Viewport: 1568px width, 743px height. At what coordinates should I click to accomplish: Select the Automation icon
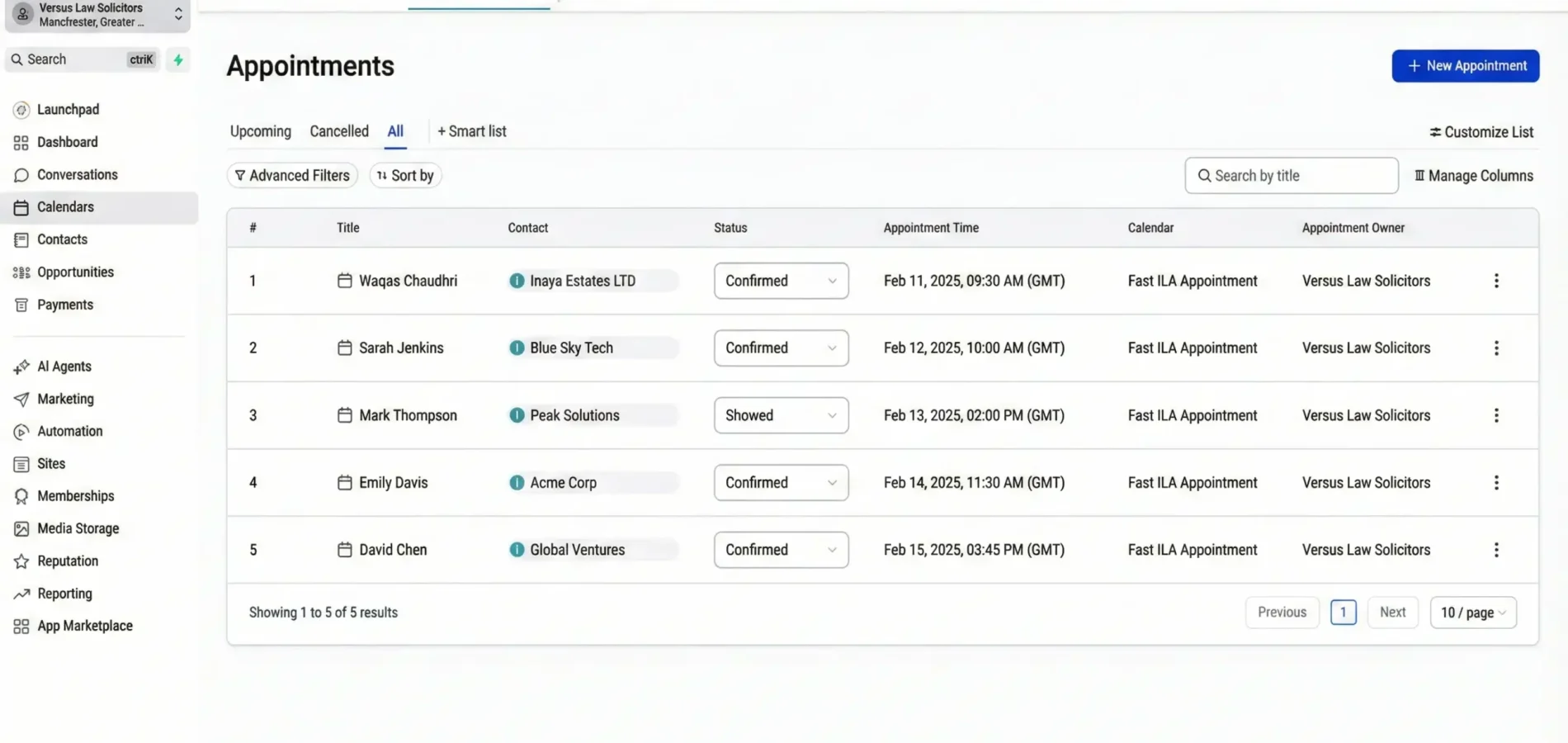pos(21,430)
